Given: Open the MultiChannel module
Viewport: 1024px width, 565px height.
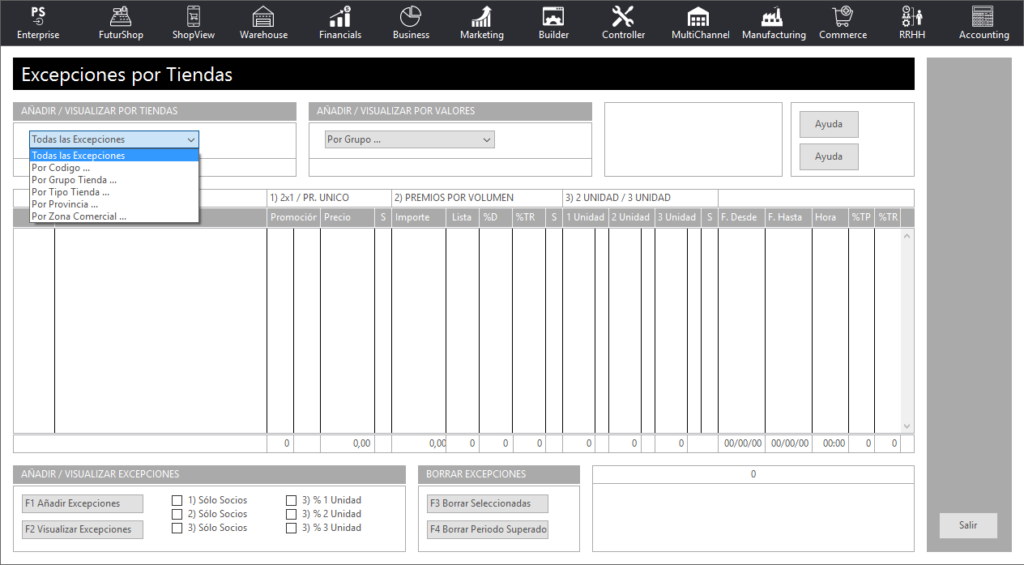Looking at the screenshot, I should pyautogui.click(x=700, y=24).
